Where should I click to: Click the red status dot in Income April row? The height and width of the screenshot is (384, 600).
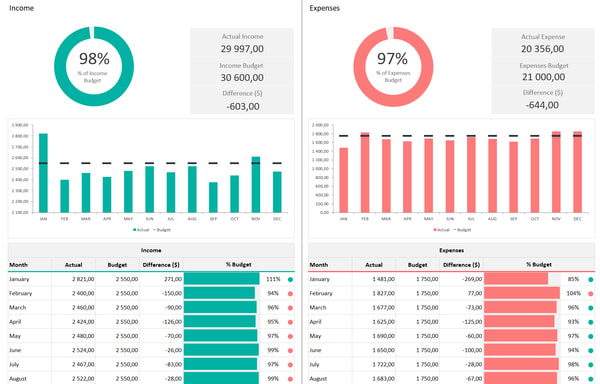(x=290, y=322)
